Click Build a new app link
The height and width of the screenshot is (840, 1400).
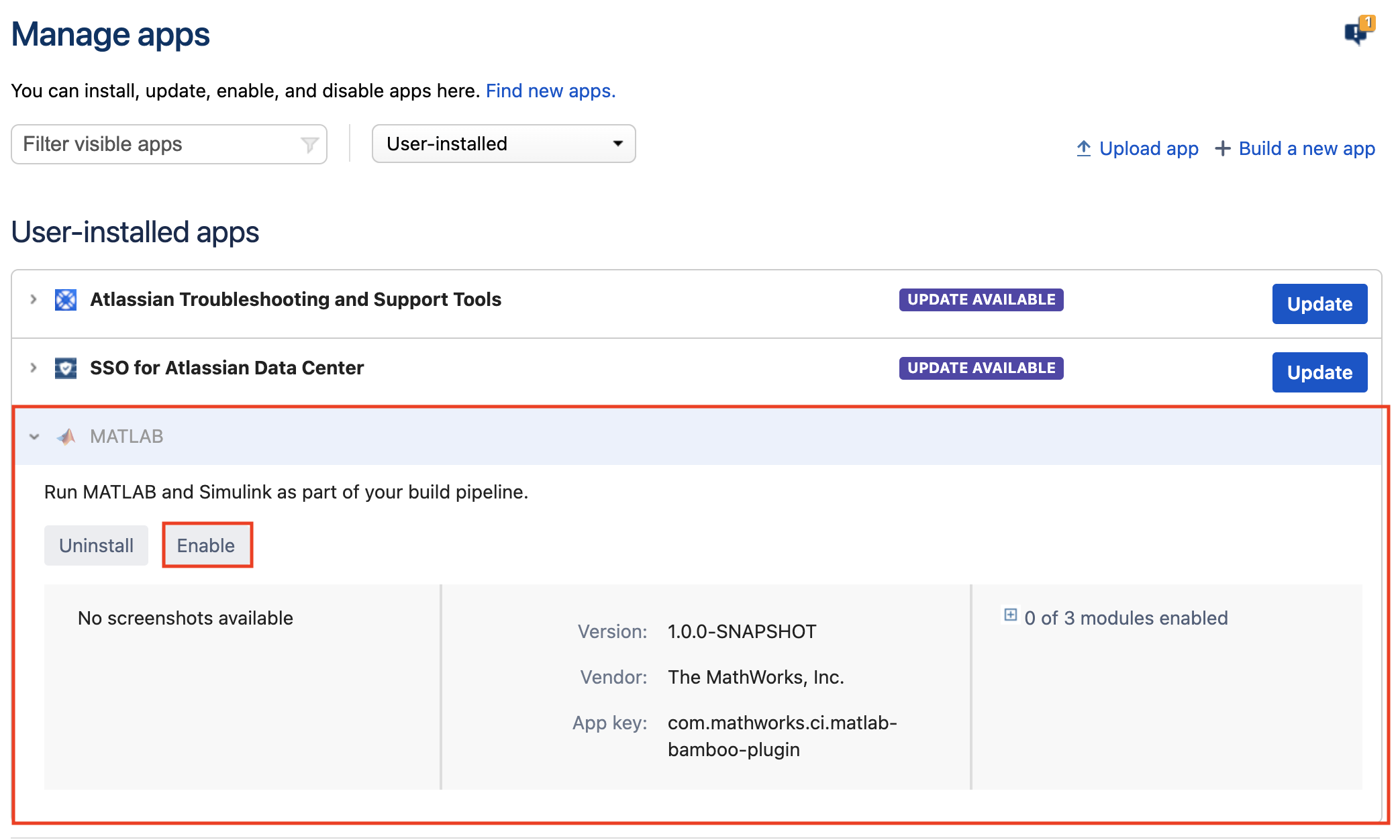point(1306,148)
